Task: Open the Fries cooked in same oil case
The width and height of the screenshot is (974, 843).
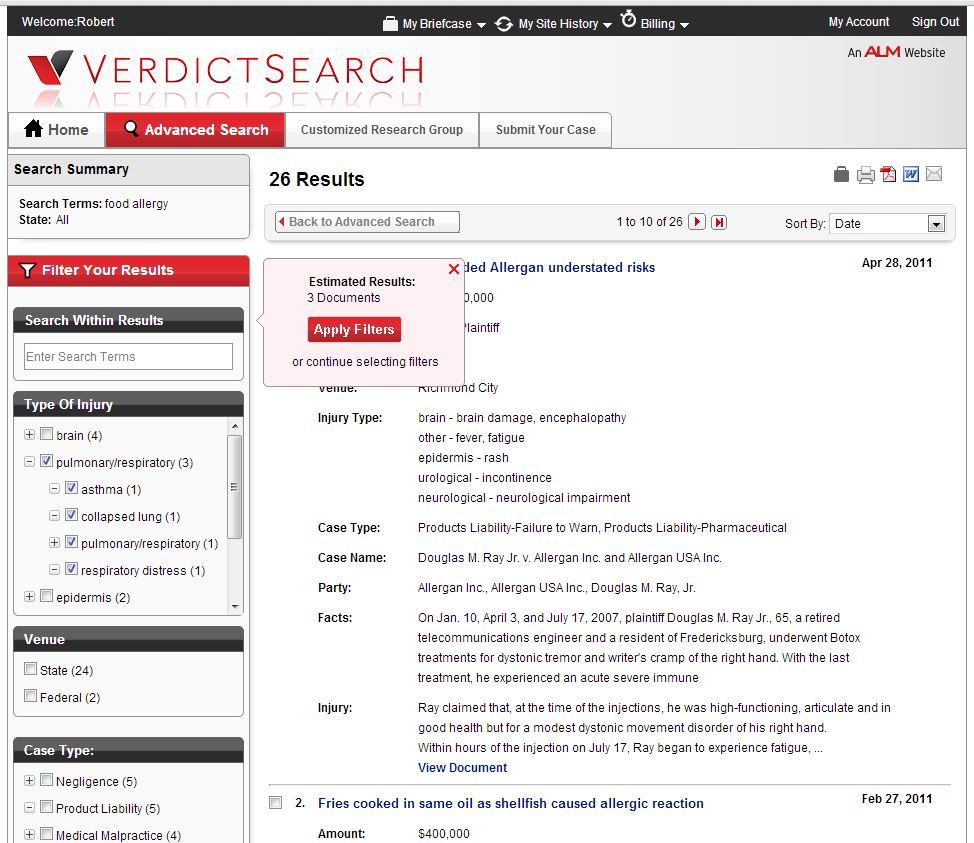Action: pos(511,803)
